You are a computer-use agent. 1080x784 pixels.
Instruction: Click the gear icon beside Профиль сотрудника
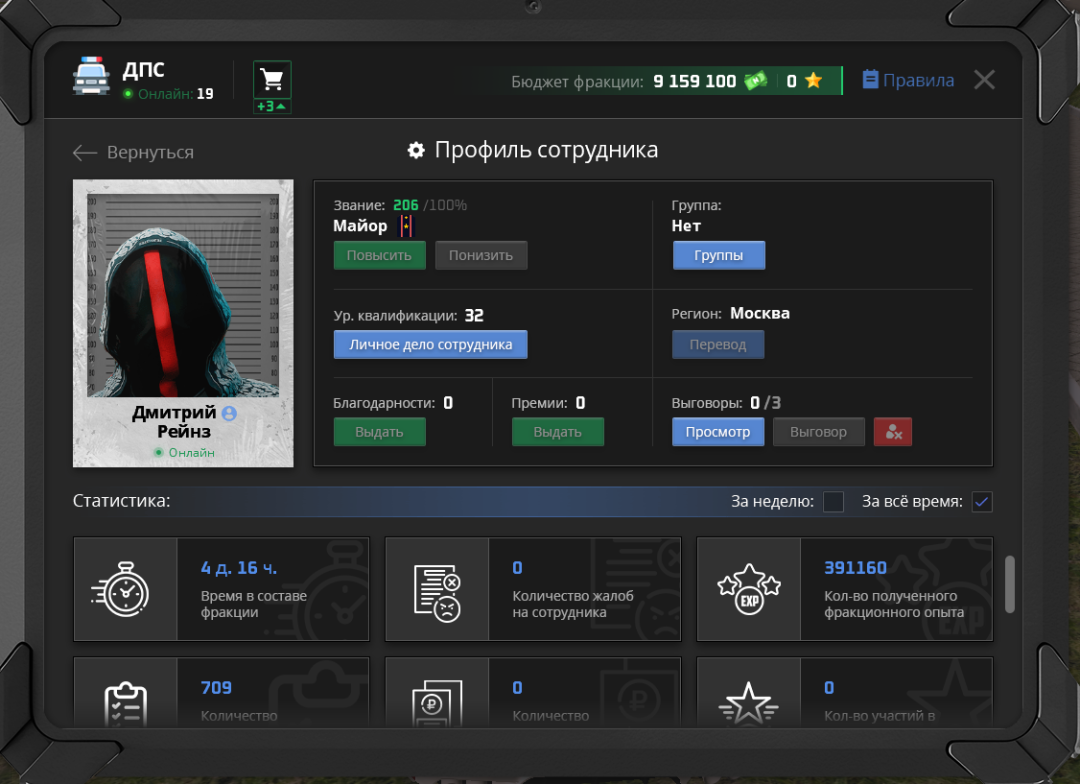416,150
